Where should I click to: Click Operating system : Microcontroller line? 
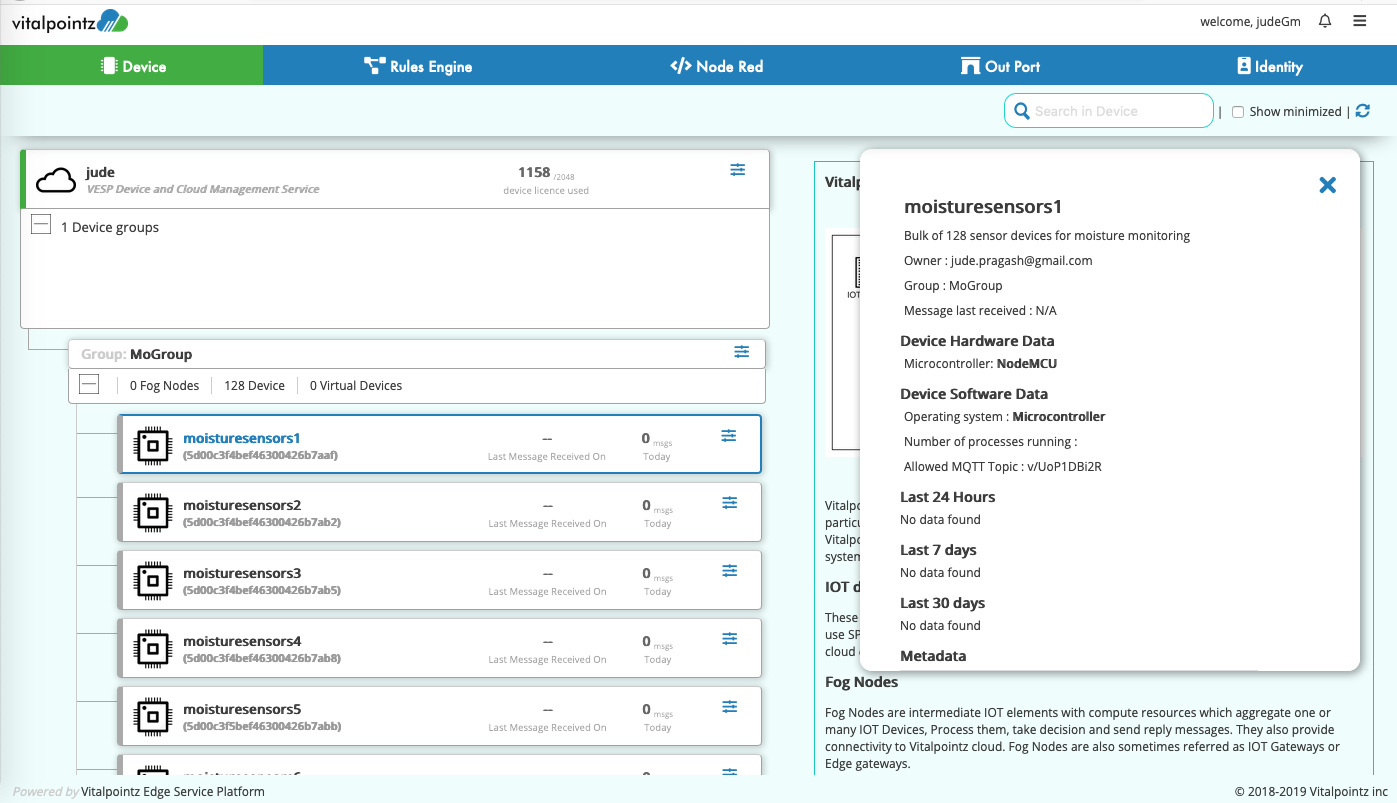click(1004, 417)
